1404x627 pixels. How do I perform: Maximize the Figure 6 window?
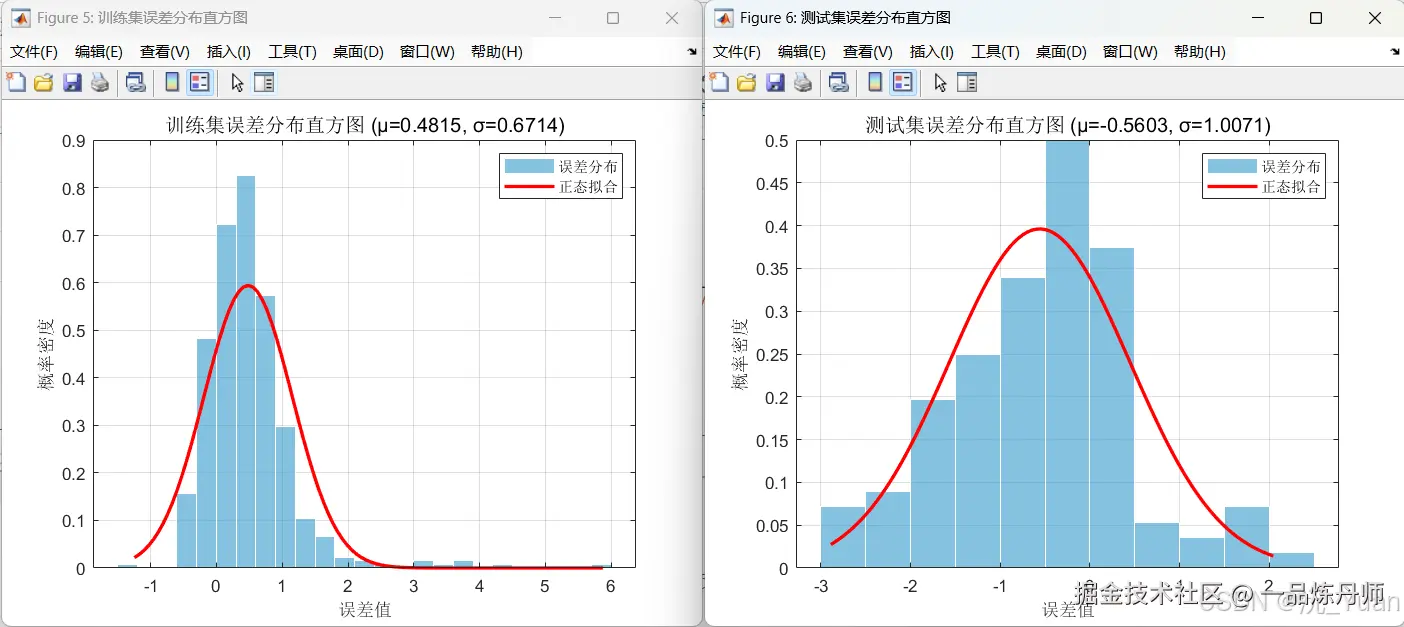click(1316, 18)
